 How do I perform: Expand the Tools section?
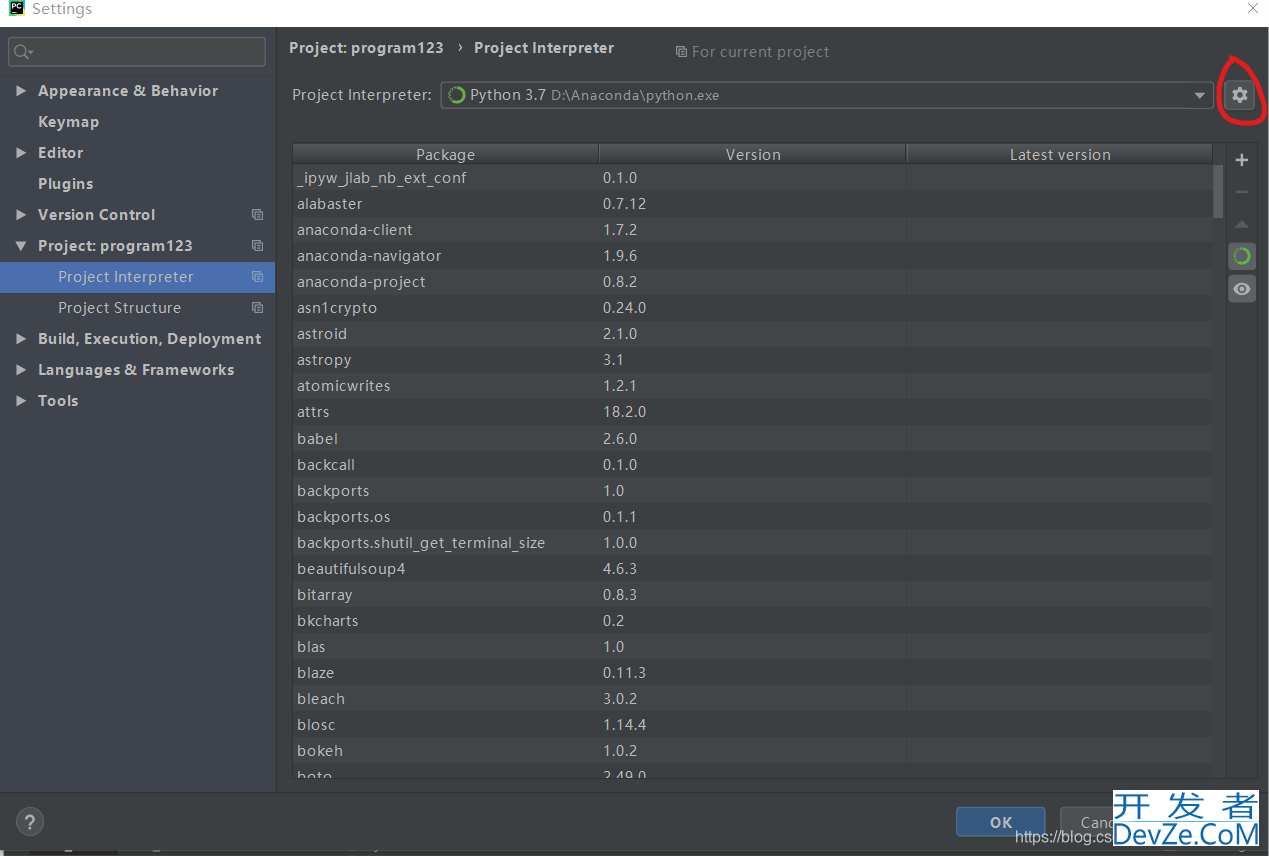click(21, 401)
